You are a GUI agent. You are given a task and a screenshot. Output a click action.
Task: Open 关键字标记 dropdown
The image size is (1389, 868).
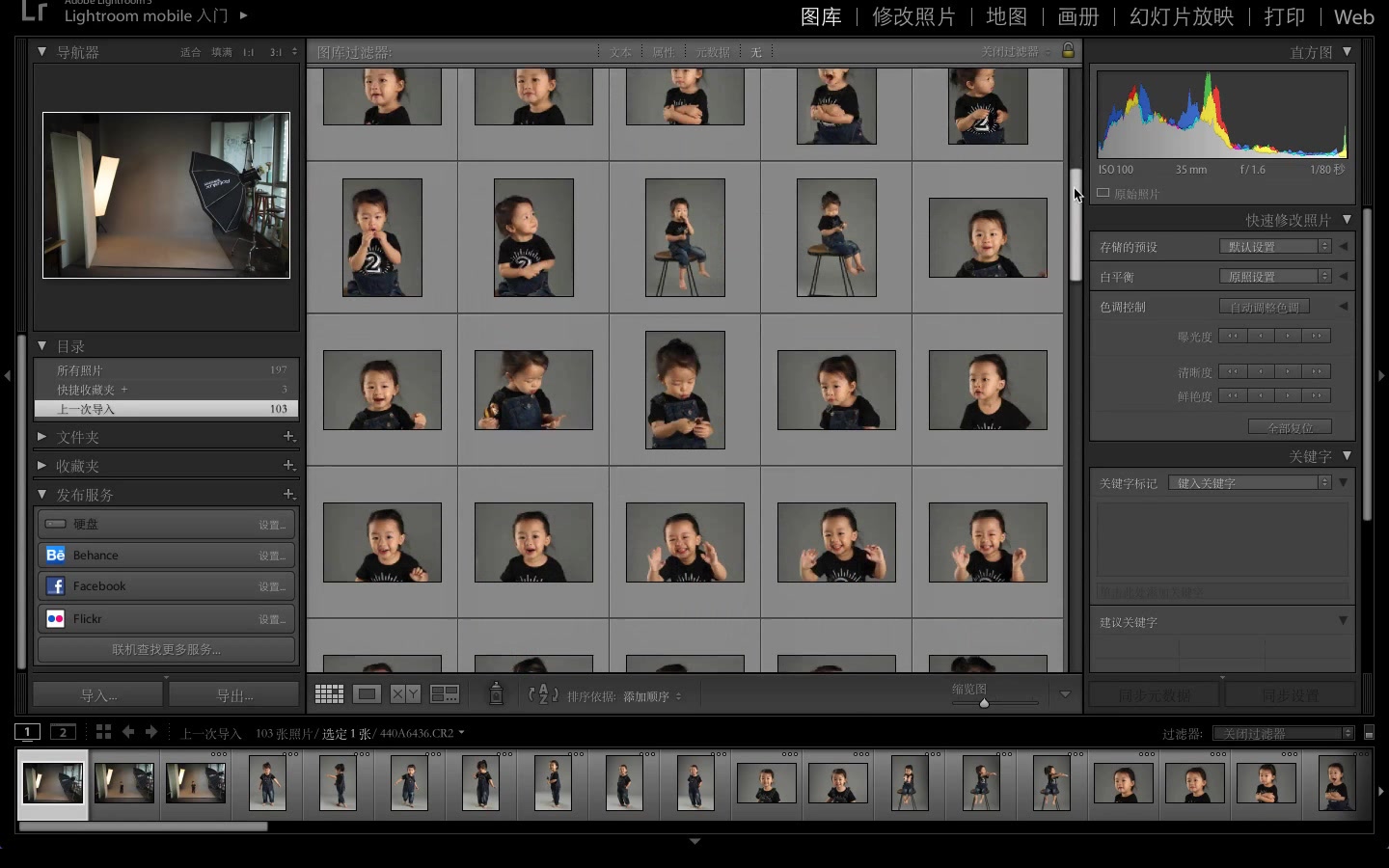tap(1250, 482)
